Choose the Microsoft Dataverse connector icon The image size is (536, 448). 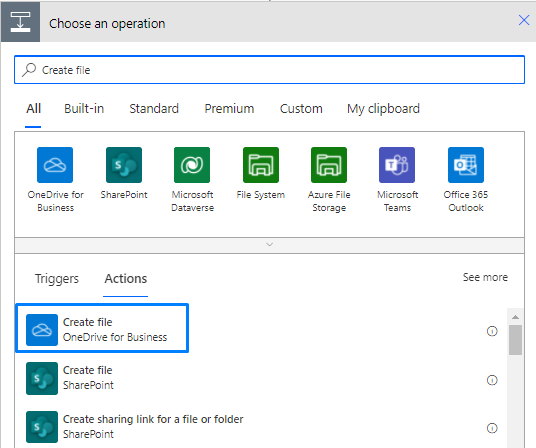pos(192,165)
